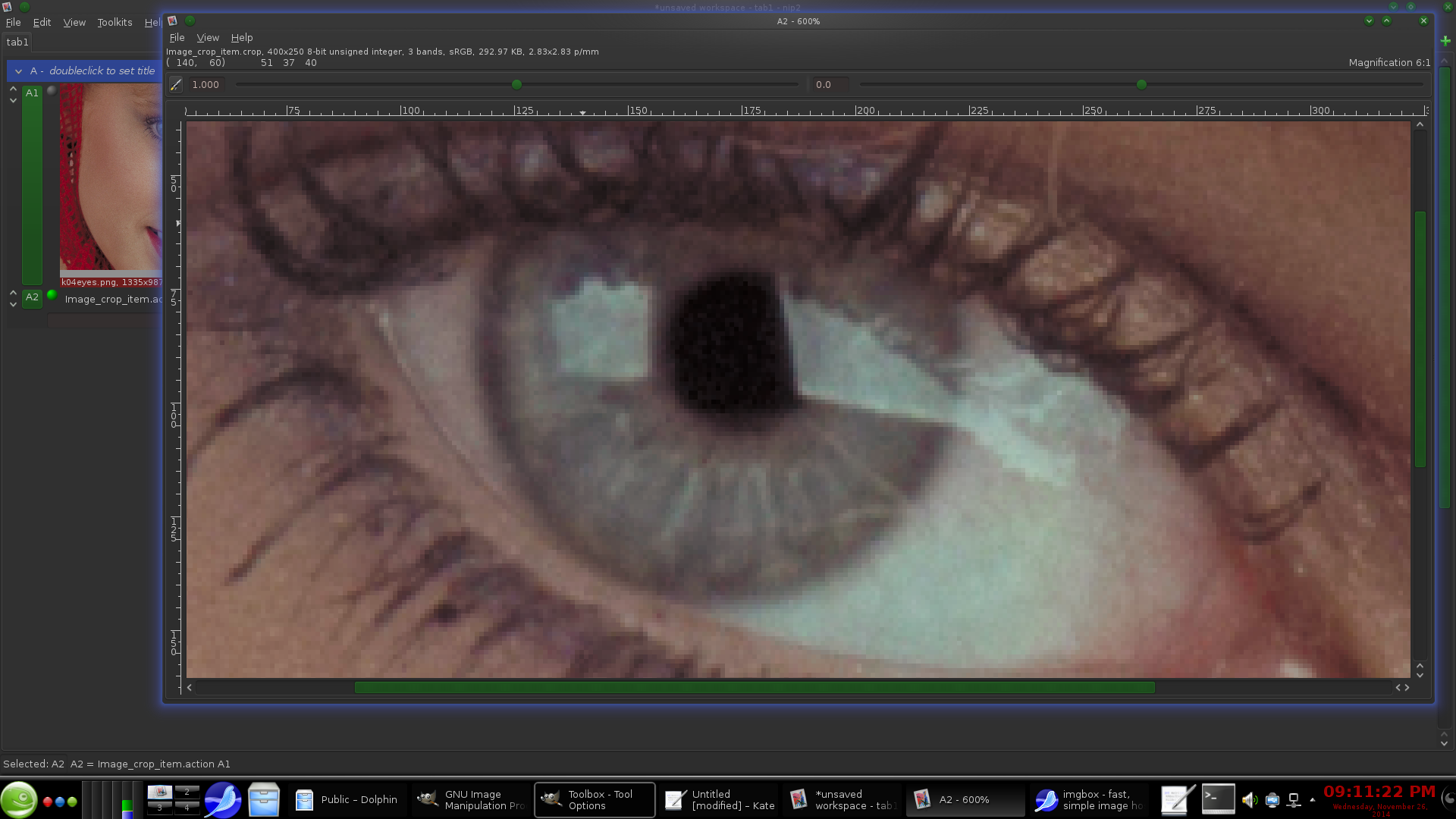Toggle the selection dot beside row A1
Image resolution: width=1456 pixels, height=819 pixels.
[52, 90]
